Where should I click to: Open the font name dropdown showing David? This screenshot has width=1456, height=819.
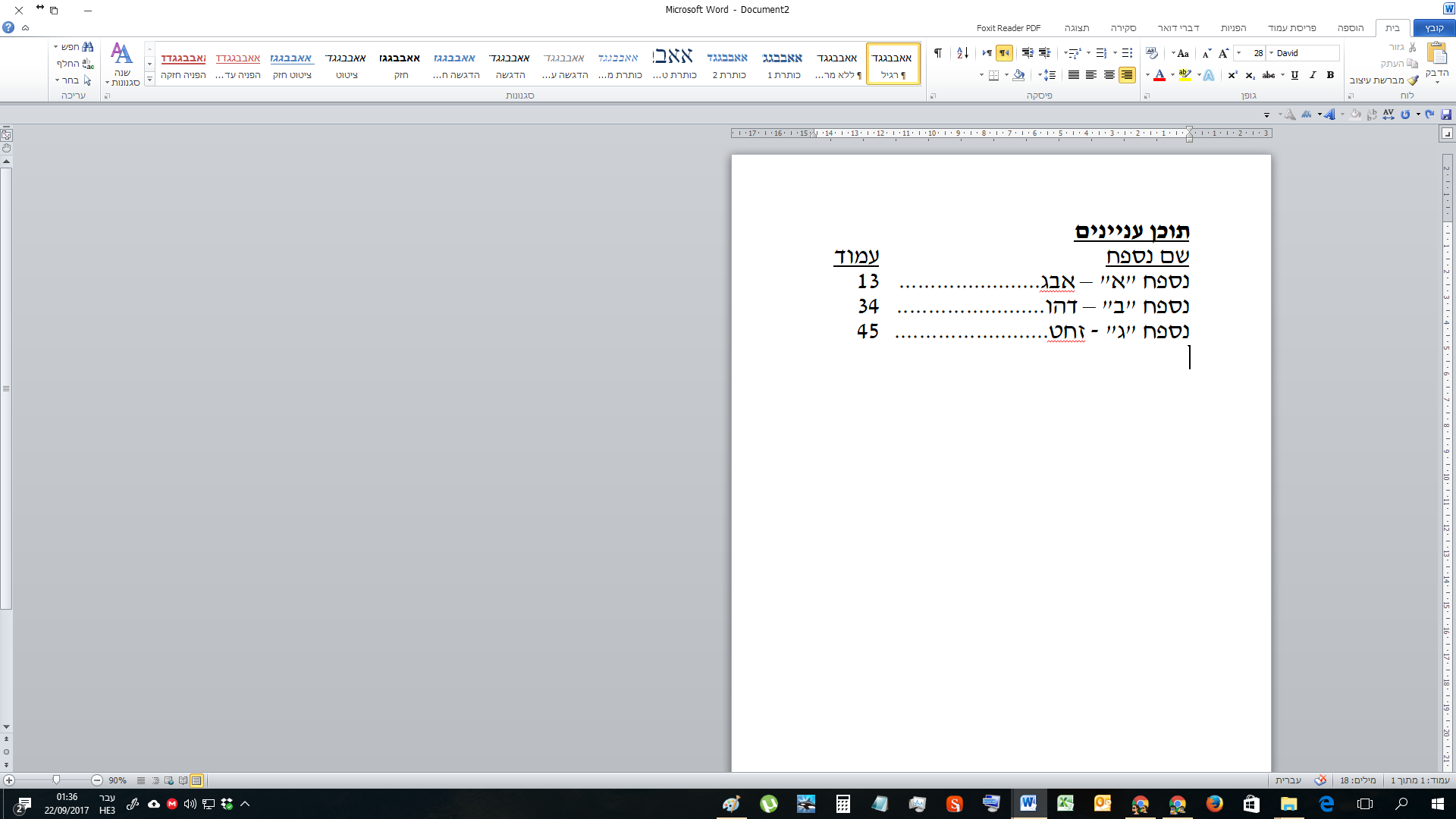click(x=1271, y=53)
